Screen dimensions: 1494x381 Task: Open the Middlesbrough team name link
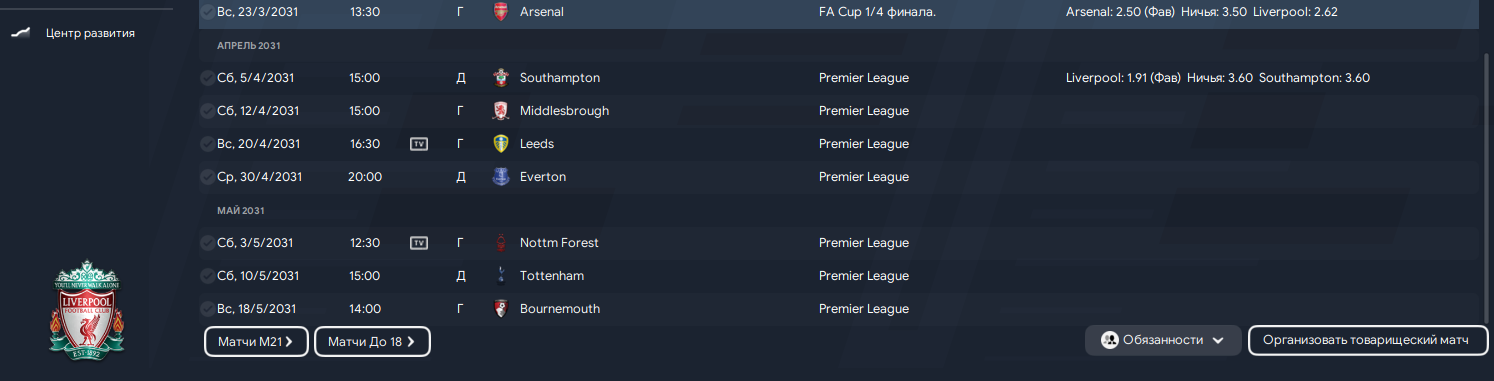[x=564, y=111]
